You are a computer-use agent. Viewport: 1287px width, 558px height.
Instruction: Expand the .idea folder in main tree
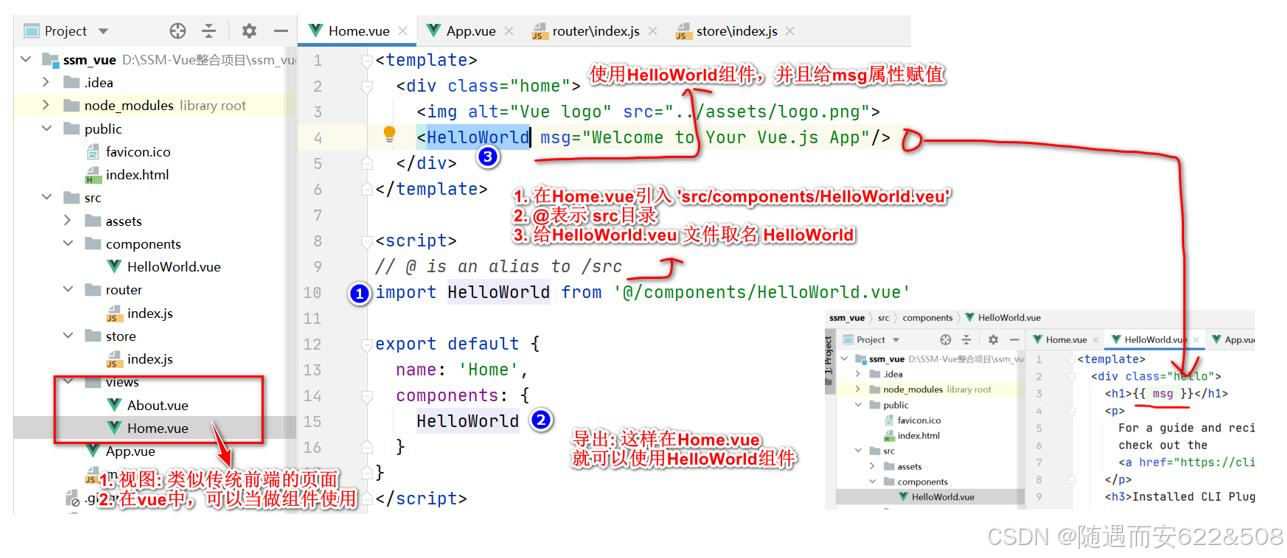(x=46, y=82)
